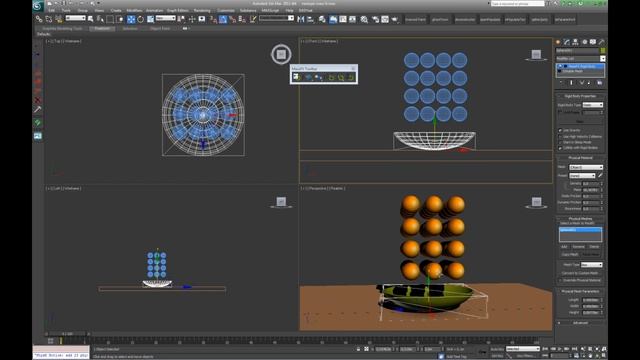The height and width of the screenshot is (360, 640).
Task: Click the last MassFX Toolbar simulation icon
Action: point(351,77)
